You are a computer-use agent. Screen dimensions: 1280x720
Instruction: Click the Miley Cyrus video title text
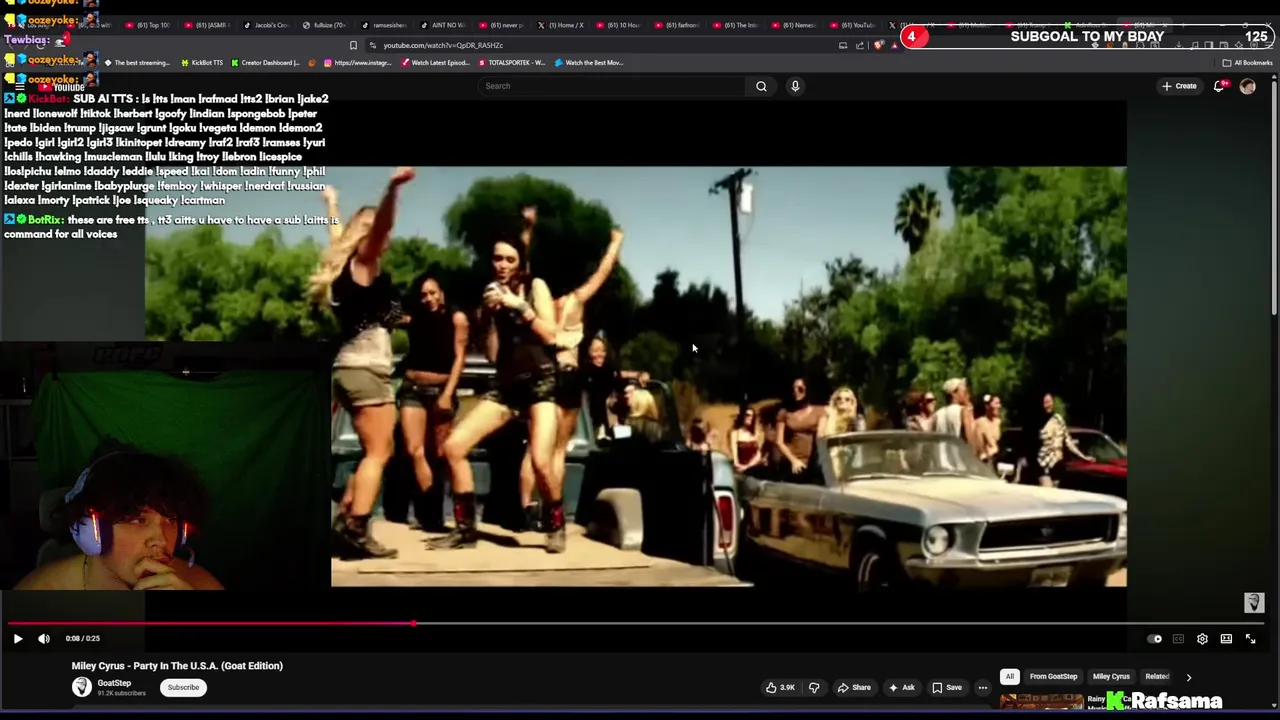point(177,666)
